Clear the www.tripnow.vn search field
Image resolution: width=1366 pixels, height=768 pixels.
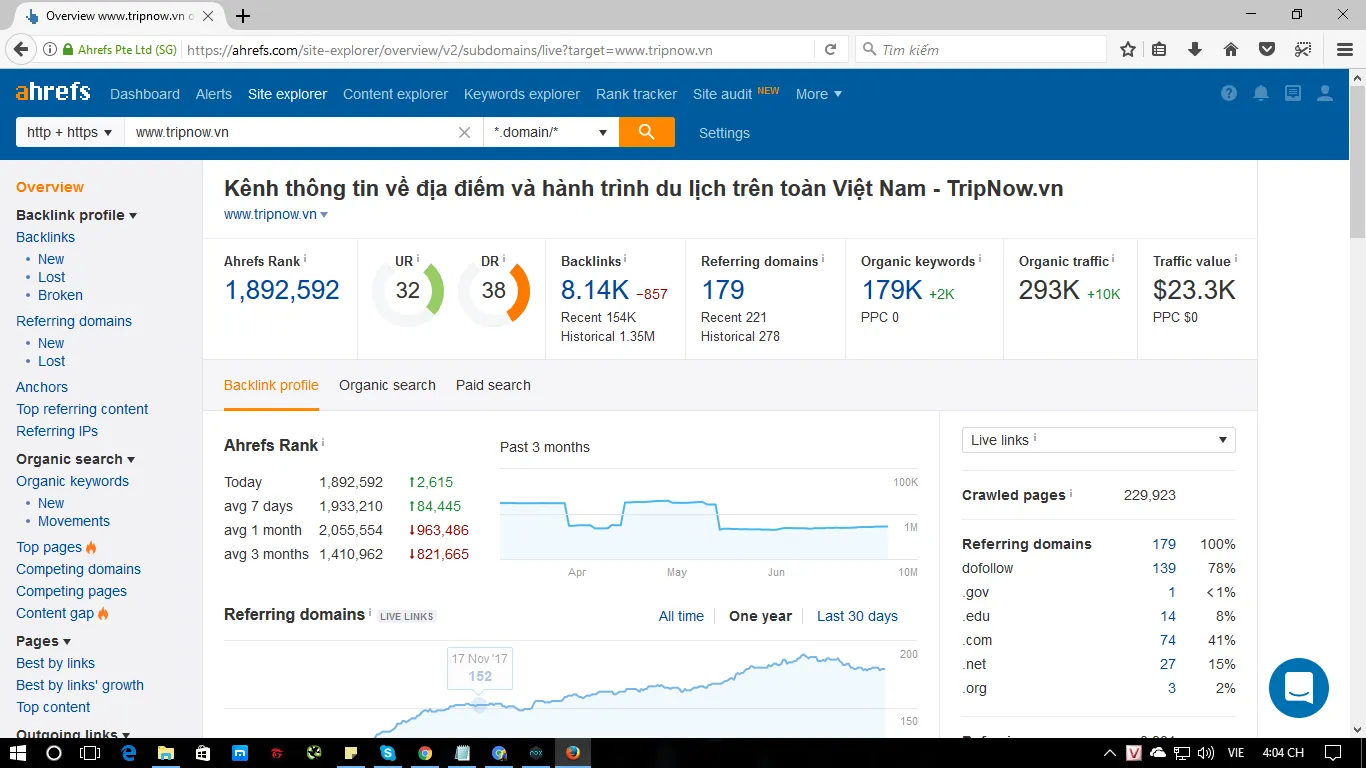coord(464,132)
